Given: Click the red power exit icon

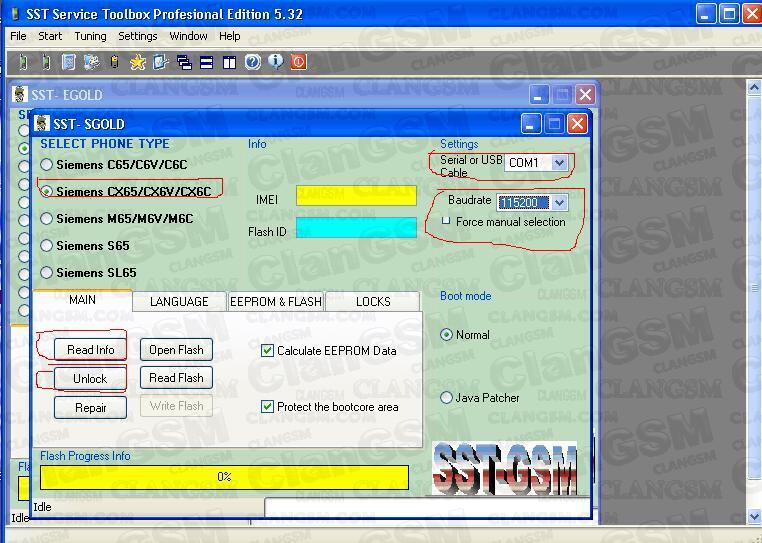Looking at the screenshot, I should click(299, 62).
